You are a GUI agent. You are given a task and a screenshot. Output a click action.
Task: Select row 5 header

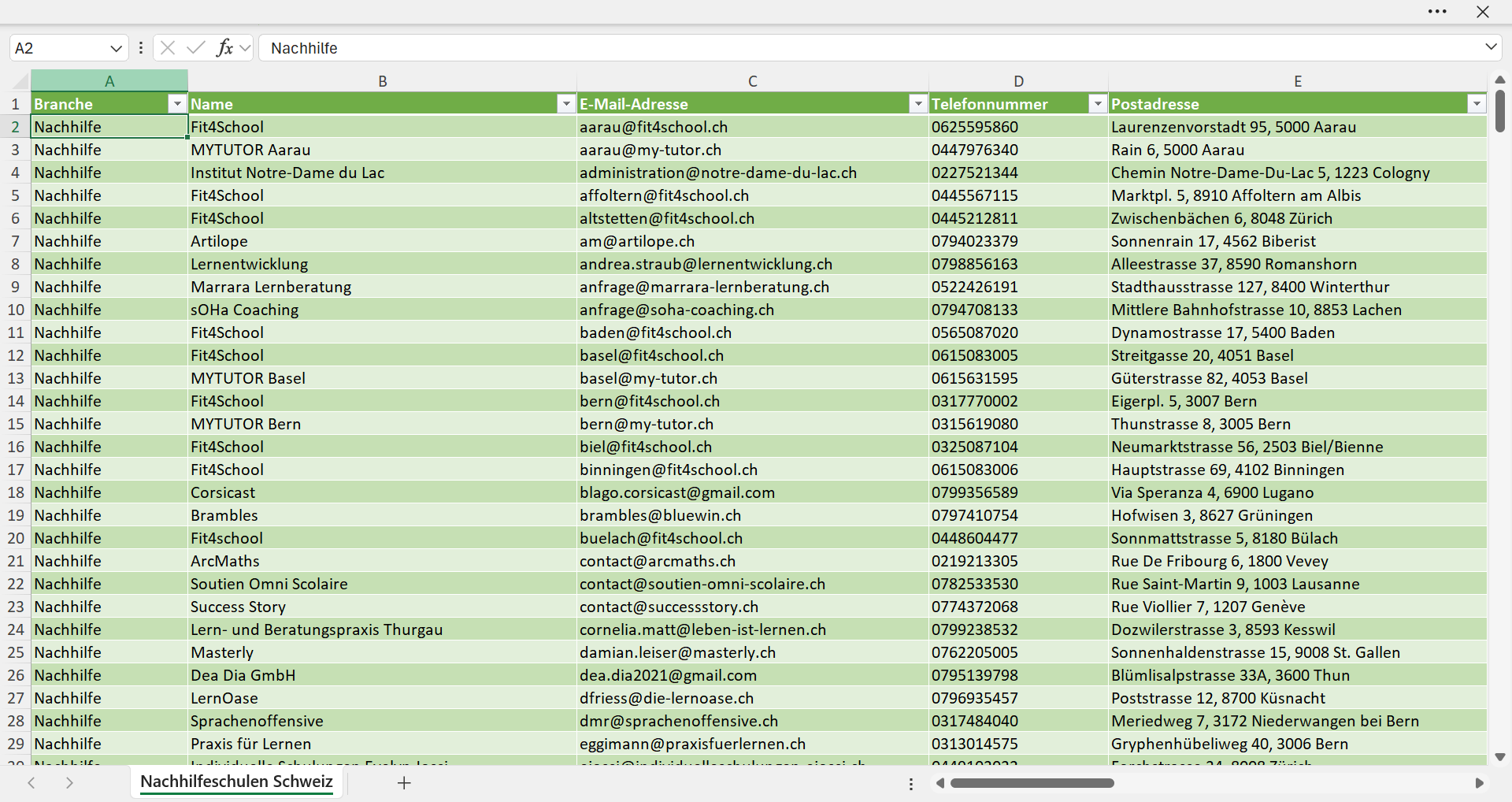(15, 195)
